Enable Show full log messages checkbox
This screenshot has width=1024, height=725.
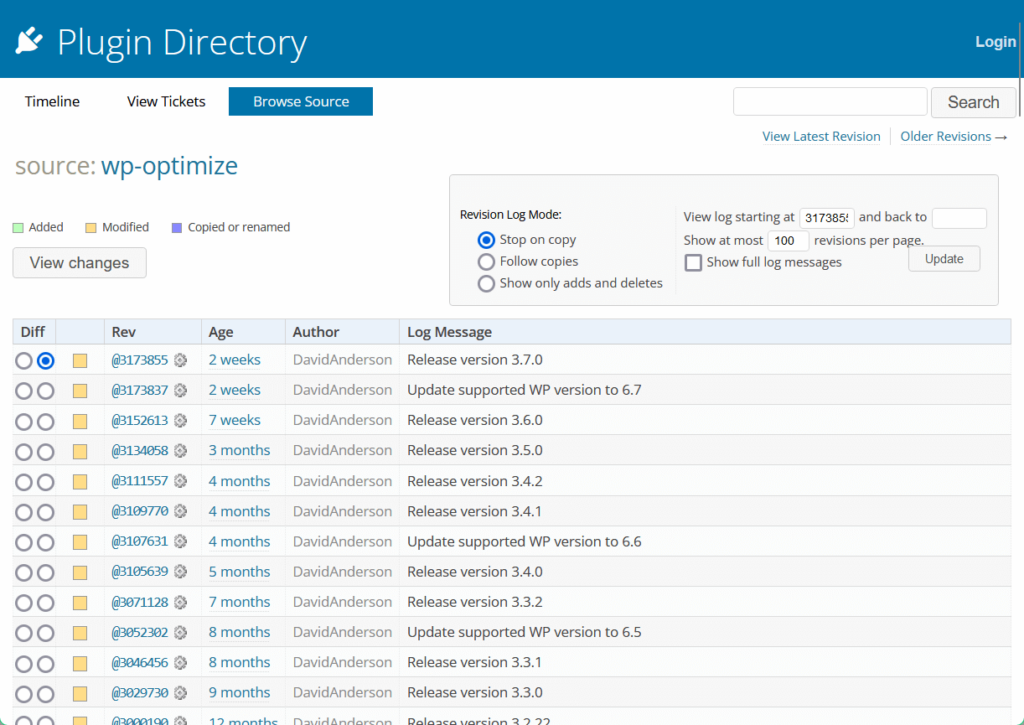click(693, 263)
